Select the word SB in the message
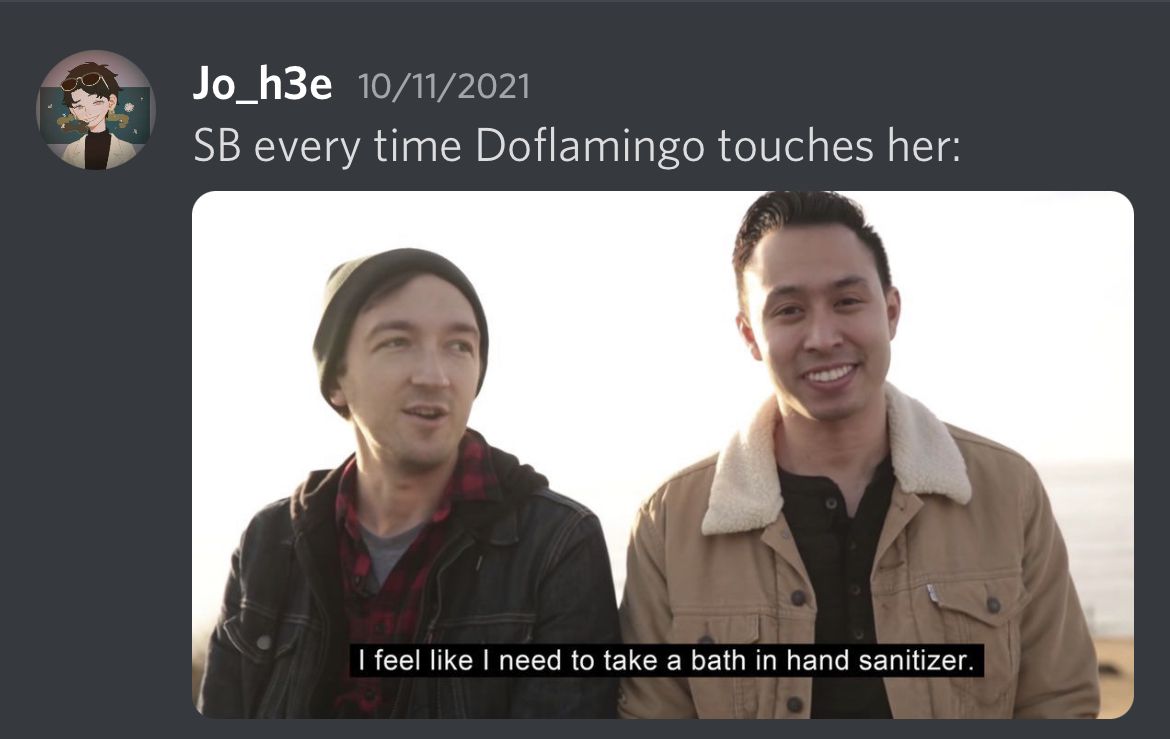 [x=216, y=146]
